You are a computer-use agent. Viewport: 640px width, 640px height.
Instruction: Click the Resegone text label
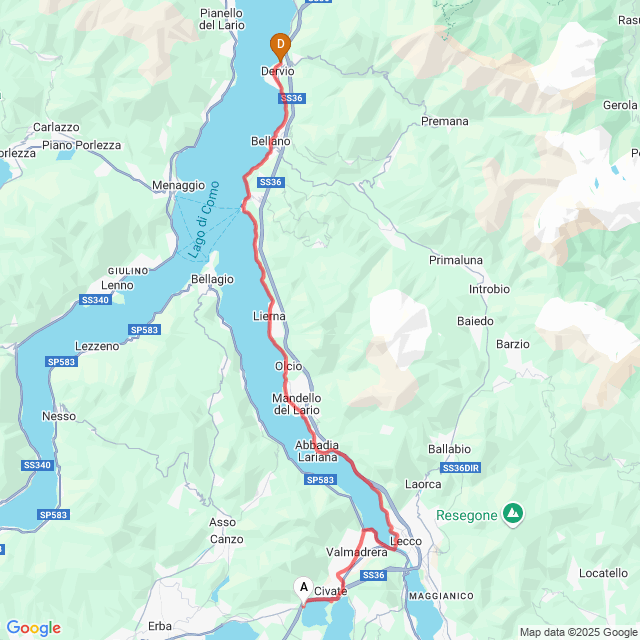tap(467, 516)
